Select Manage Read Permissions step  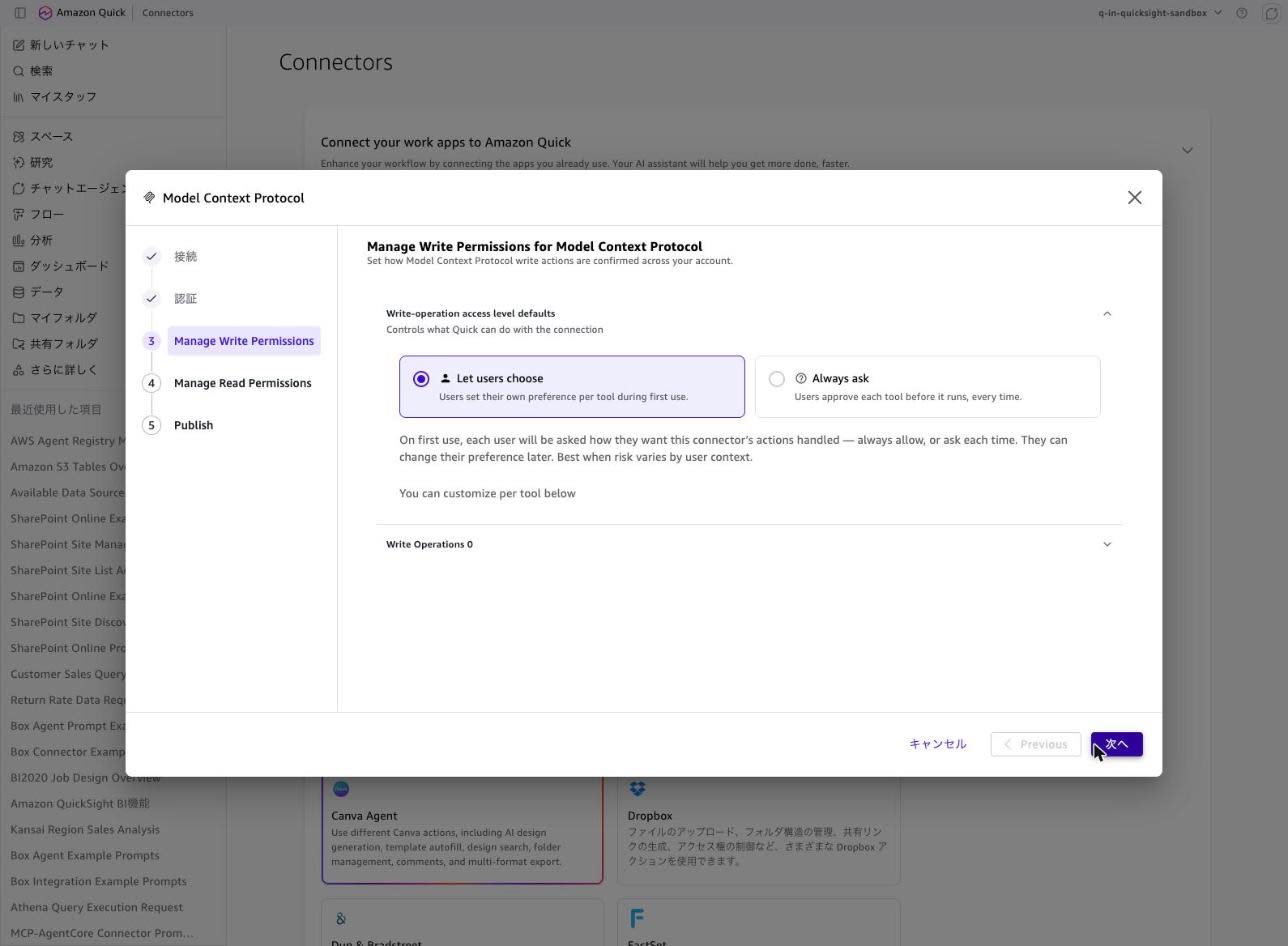point(242,383)
